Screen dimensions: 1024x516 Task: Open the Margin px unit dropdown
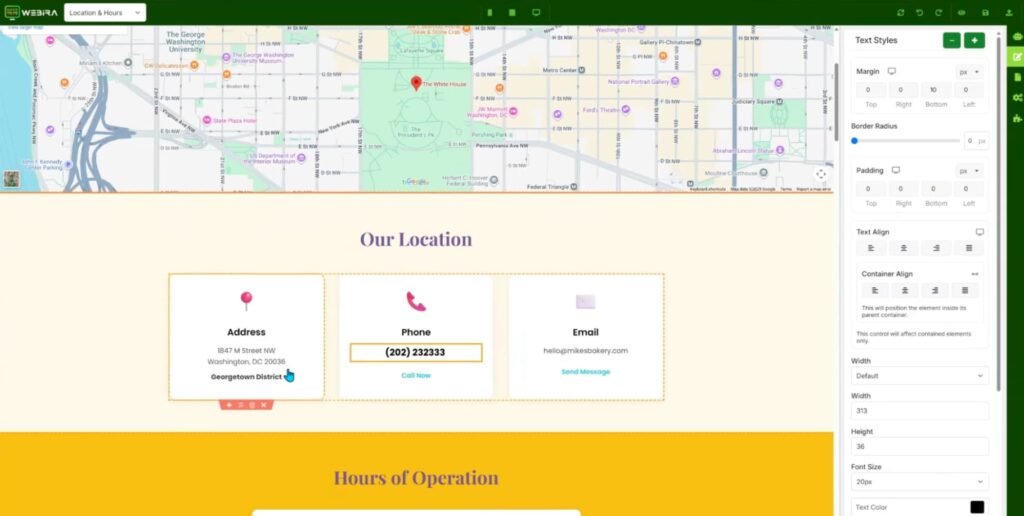969,72
